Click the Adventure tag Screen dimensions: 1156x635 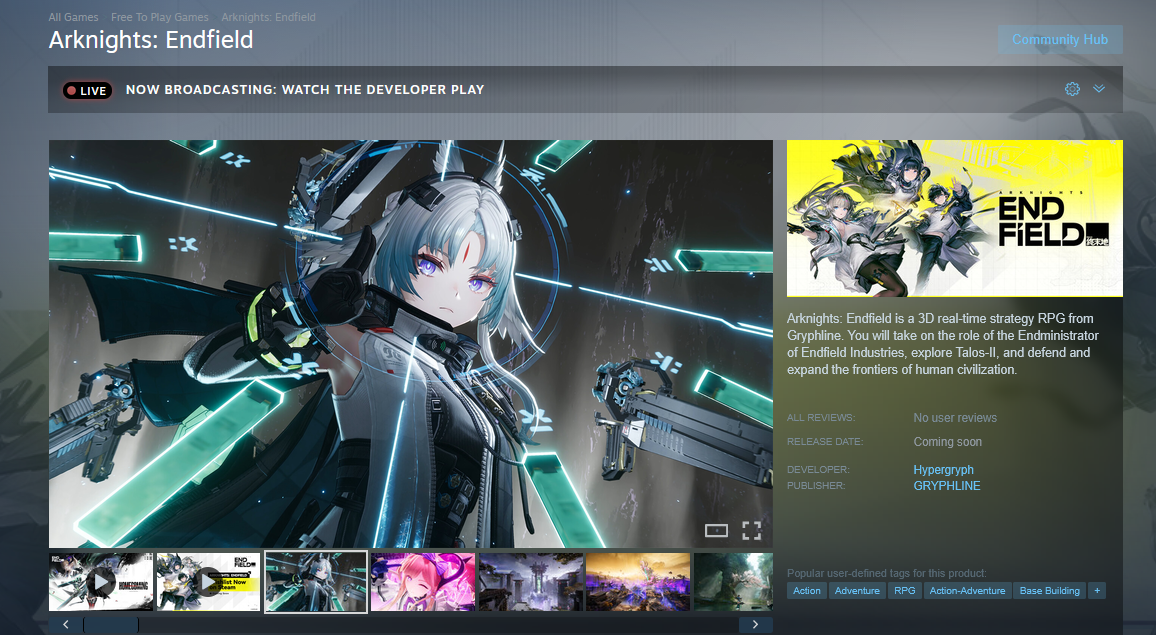[x=857, y=591]
